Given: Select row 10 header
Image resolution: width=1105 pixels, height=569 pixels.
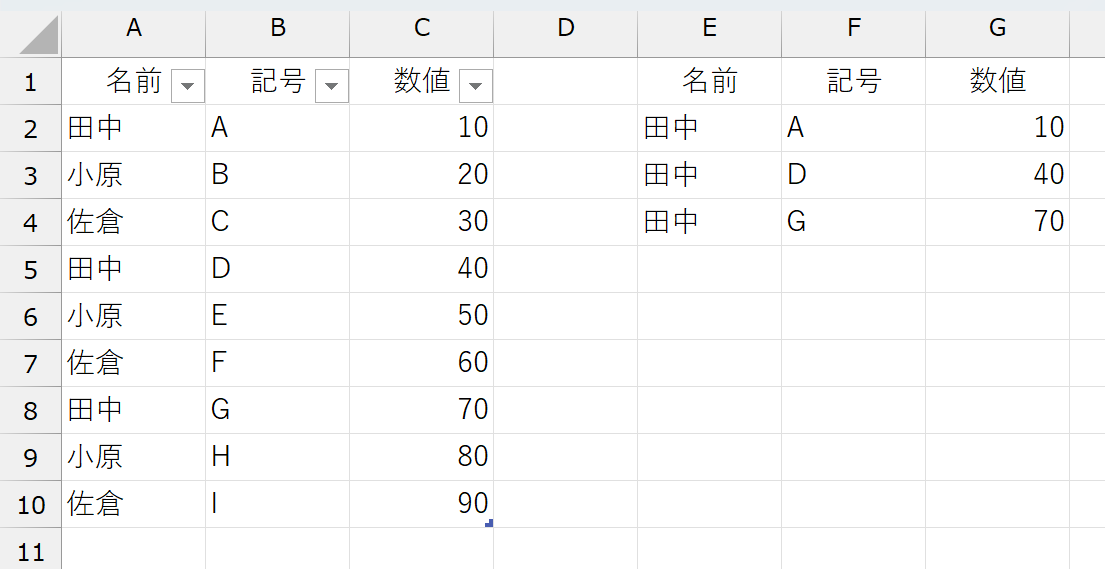Looking at the screenshot, I should 30,504.
